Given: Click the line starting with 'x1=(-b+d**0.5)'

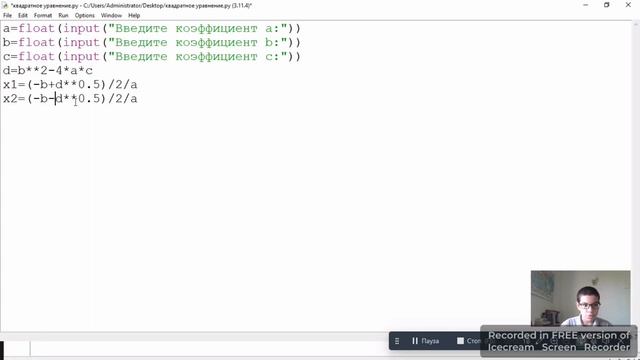Looking at the screenshot, I should [x=70, y=84].
